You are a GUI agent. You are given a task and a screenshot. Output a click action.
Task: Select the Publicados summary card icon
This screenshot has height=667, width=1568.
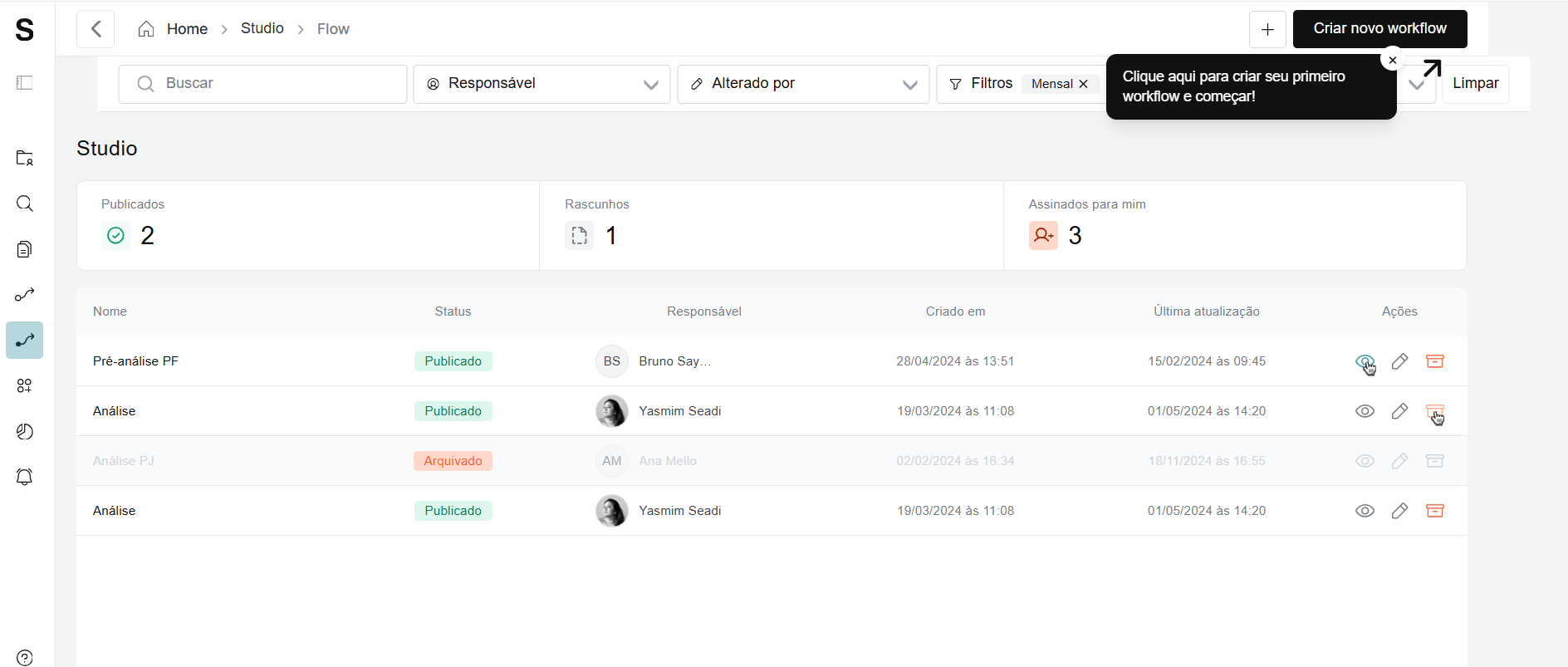[116, 236]
